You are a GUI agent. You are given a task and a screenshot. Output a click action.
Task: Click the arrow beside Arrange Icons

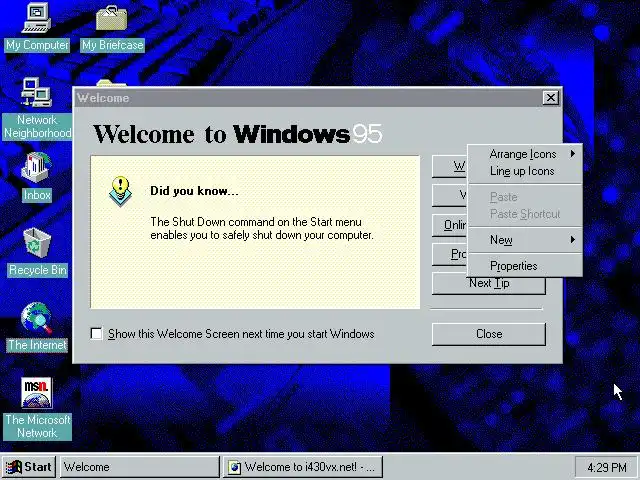pos(573,154)
